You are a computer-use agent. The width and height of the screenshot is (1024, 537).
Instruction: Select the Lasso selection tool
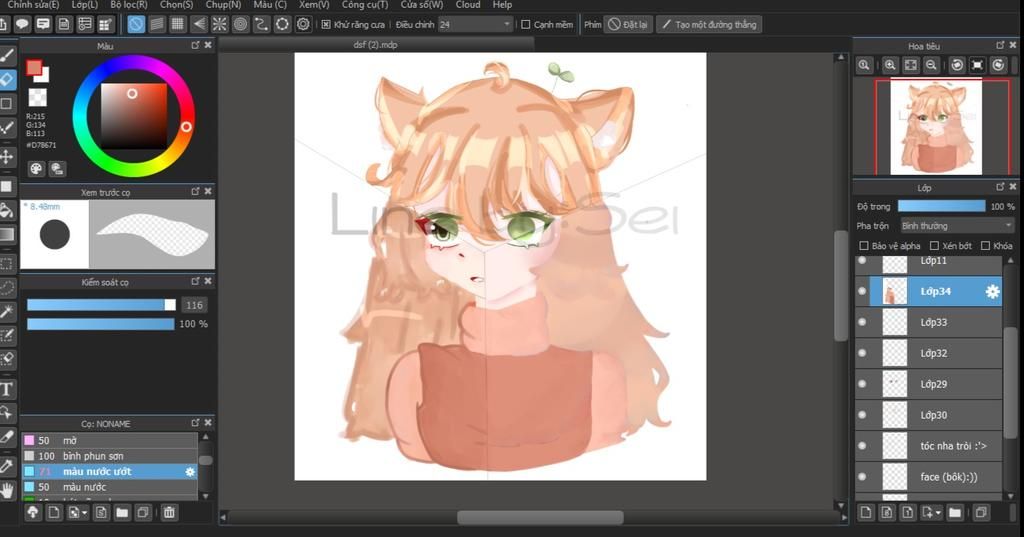pyautogui.click(x=7, y=287)
